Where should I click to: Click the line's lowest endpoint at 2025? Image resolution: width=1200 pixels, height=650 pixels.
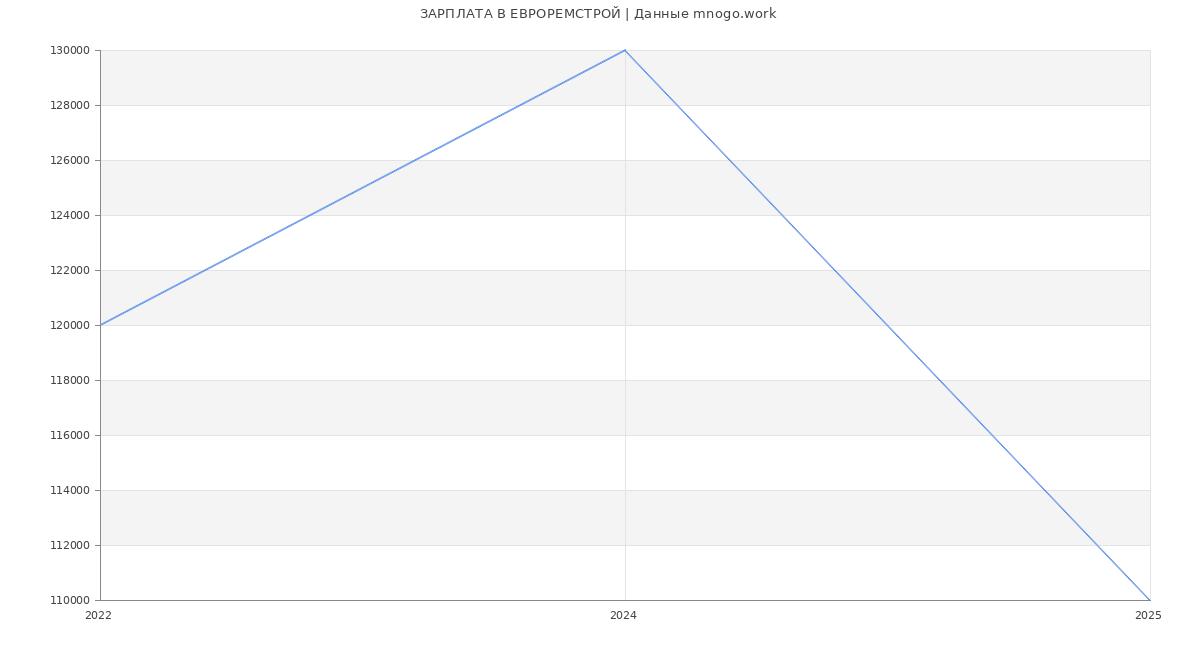[x=1150, y=600]
